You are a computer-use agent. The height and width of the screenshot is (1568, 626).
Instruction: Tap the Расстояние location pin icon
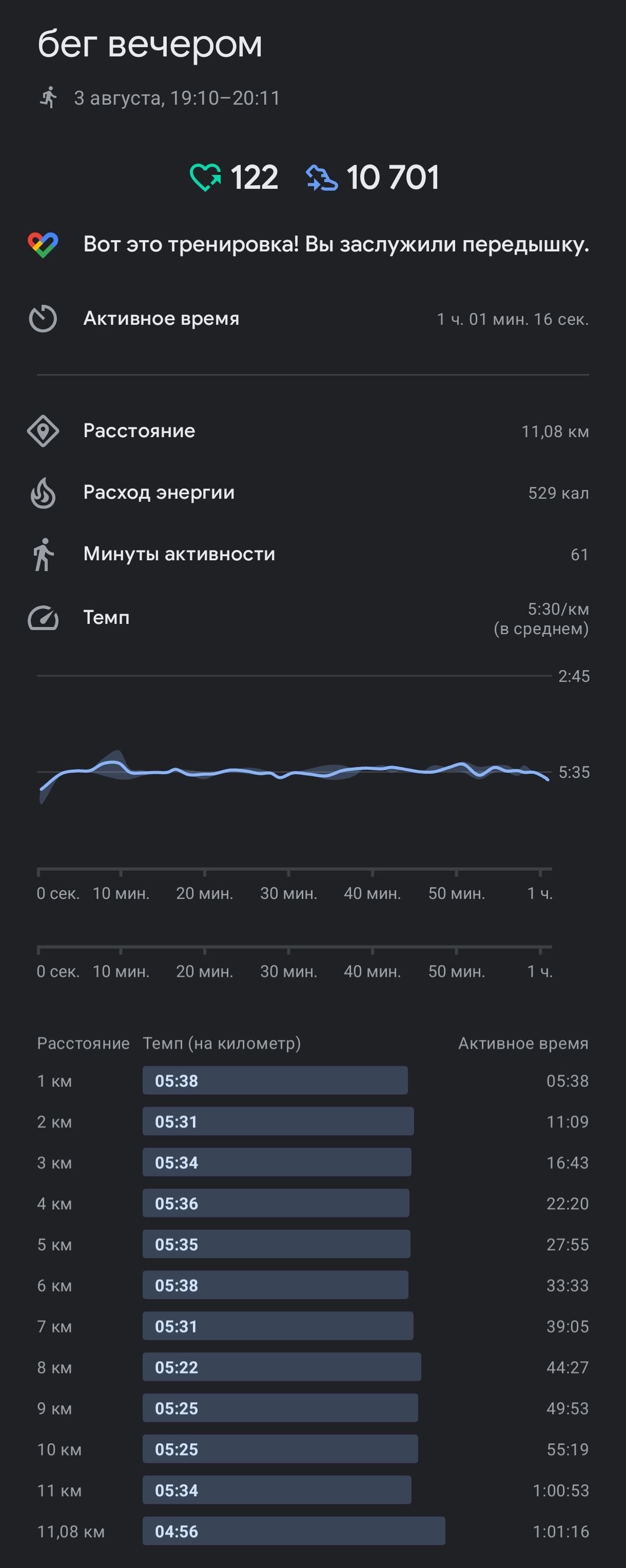click(43, 432)
